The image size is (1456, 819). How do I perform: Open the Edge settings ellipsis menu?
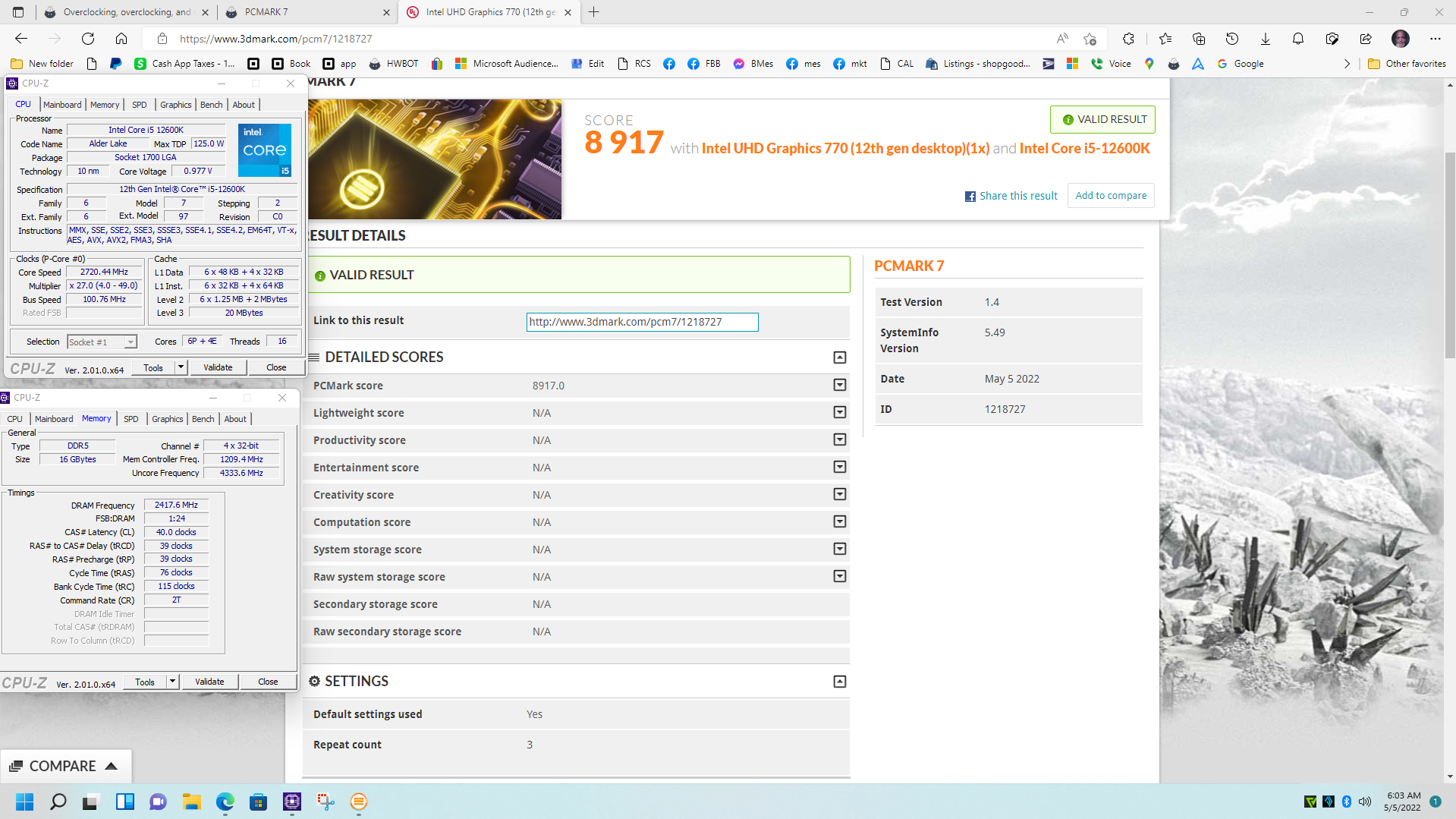(1436, 39)
